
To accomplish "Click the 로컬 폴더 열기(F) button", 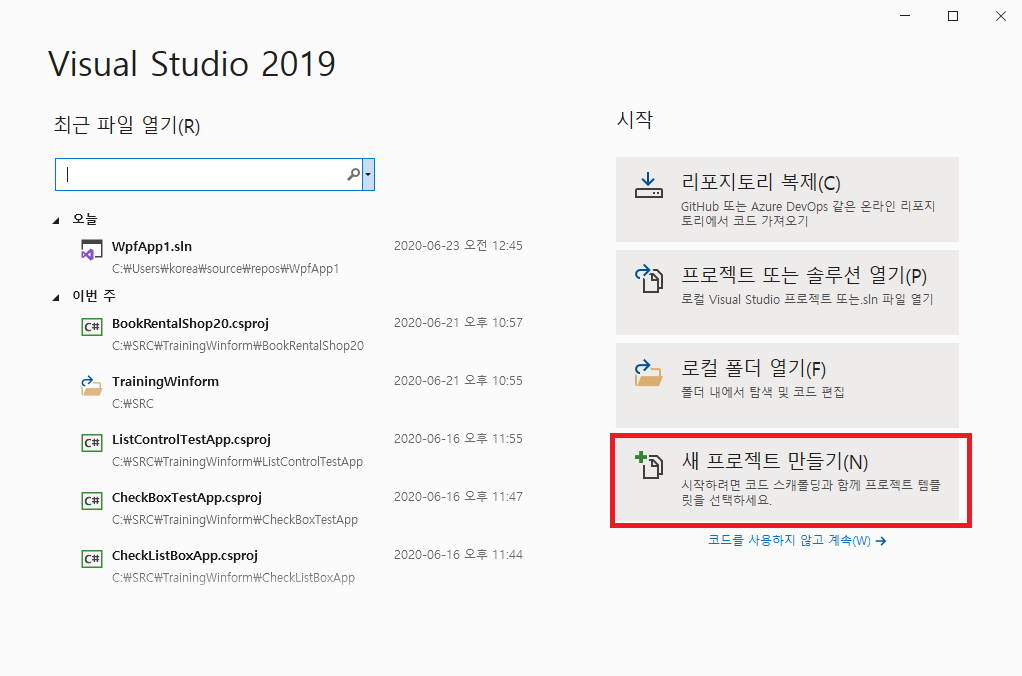I will pyautogui.click(x=787, y=385).
